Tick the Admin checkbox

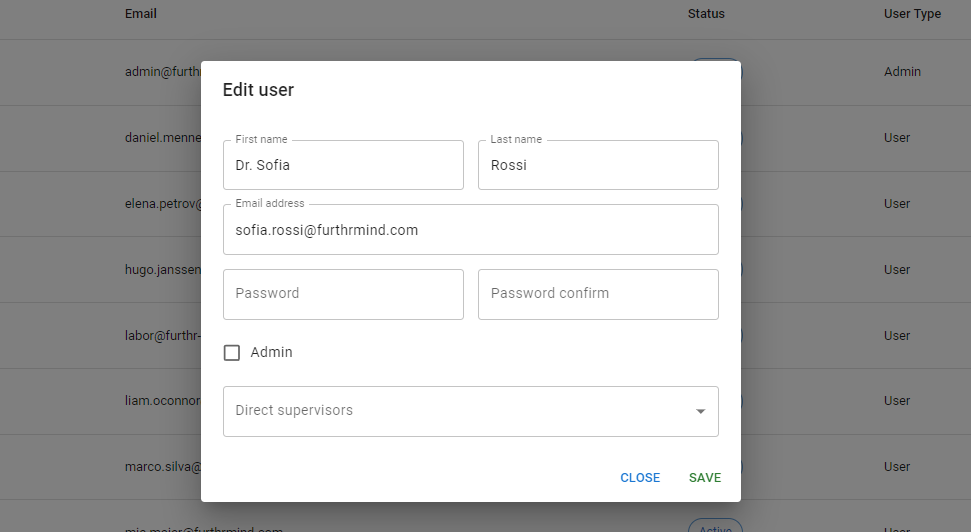232,353
